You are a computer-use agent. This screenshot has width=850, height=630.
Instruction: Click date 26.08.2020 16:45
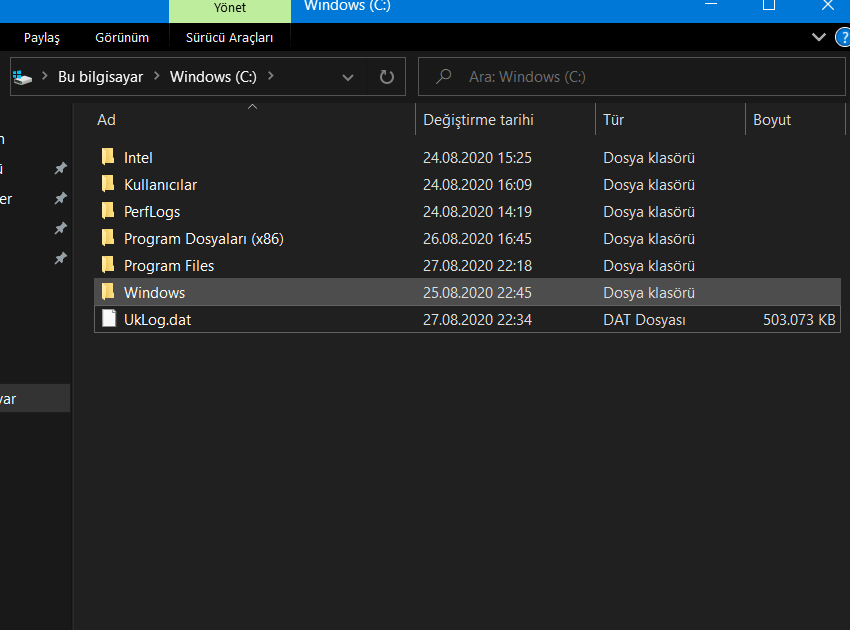point(477,239)
